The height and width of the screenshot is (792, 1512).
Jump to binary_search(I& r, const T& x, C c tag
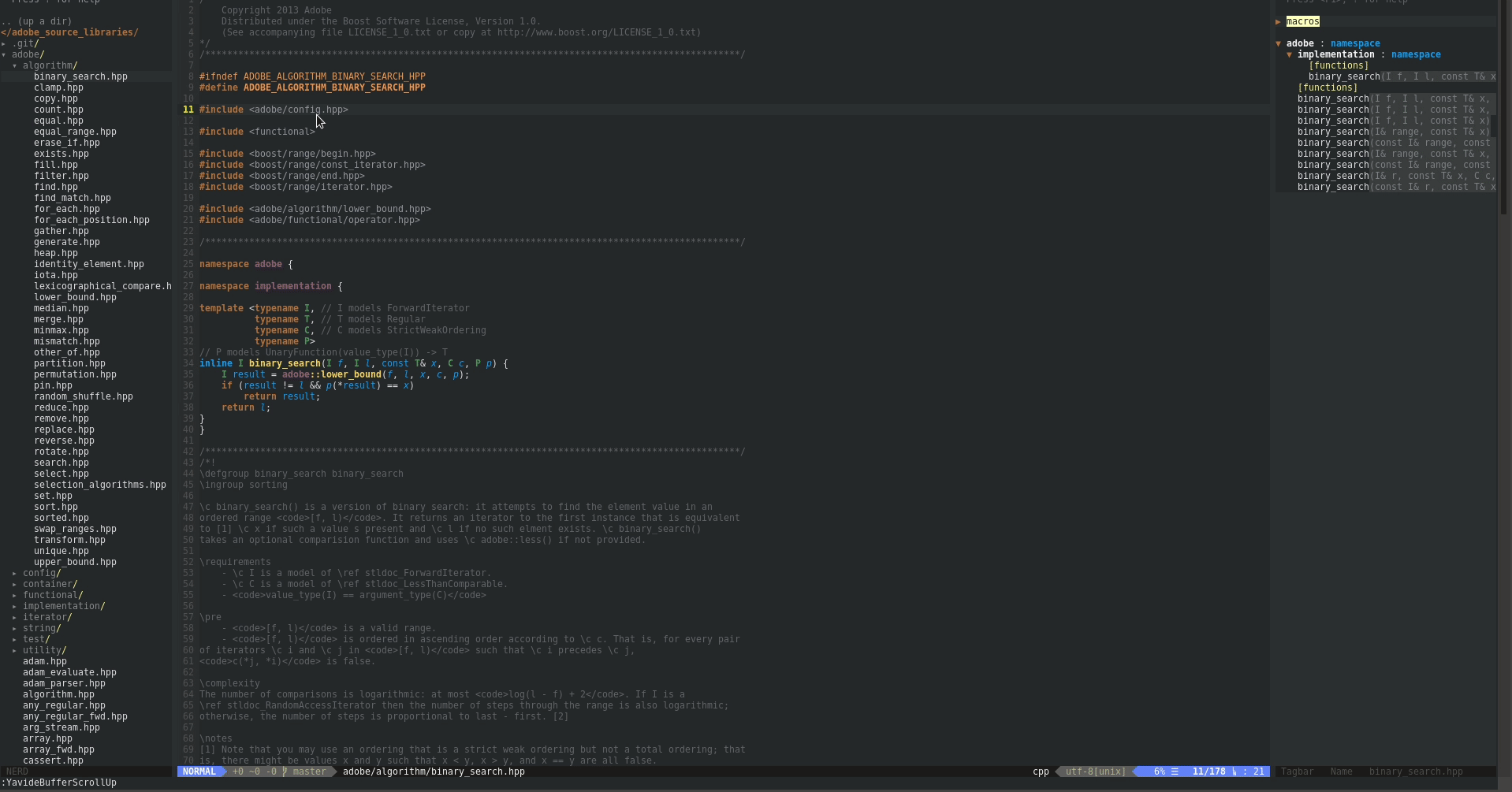pyautogui.click(x=1396, y=176)
